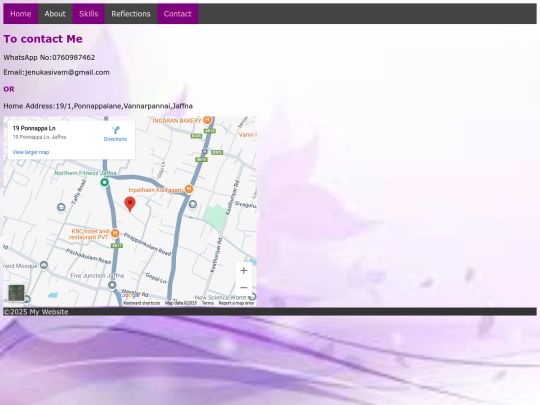
Task: Click Report a map error link
Action: click(x=236, y=303)
